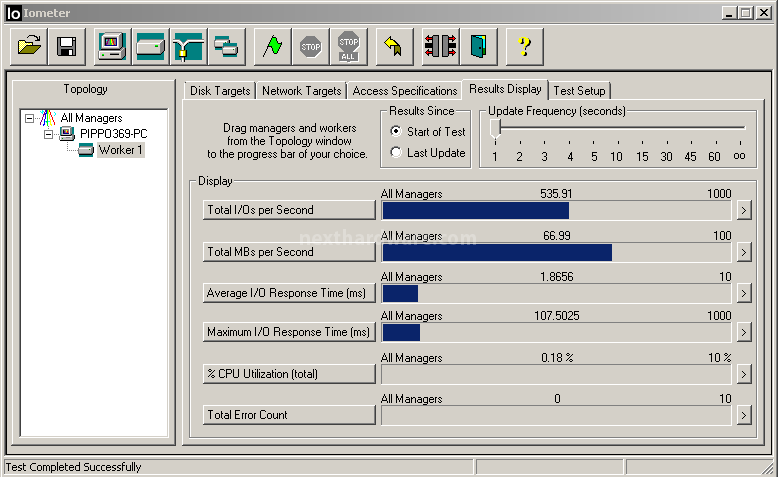778x477 pixels.
Task: Stop current test icon
Action: pos(311,47)
